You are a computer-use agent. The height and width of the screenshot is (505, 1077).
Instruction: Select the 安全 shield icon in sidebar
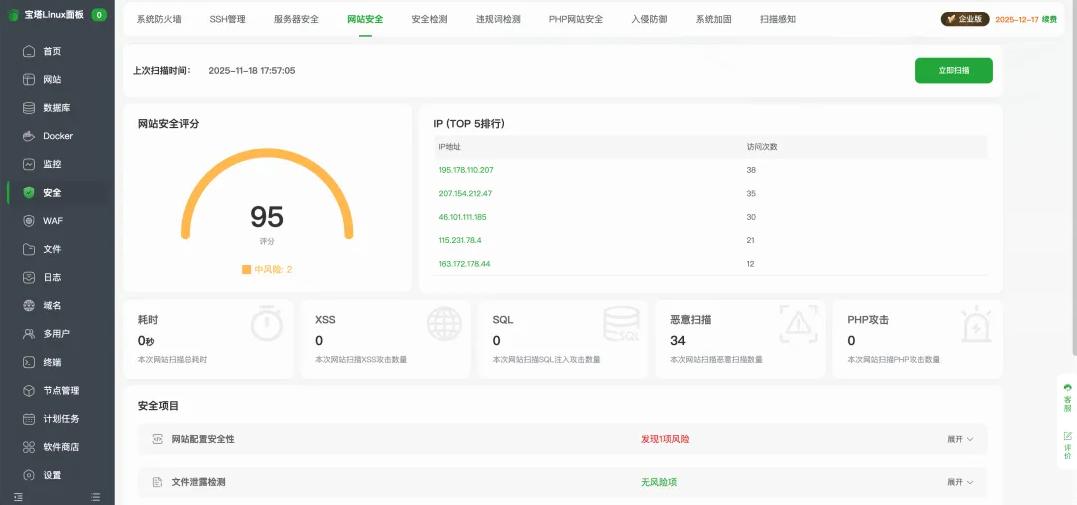click(x=29, y=192)
